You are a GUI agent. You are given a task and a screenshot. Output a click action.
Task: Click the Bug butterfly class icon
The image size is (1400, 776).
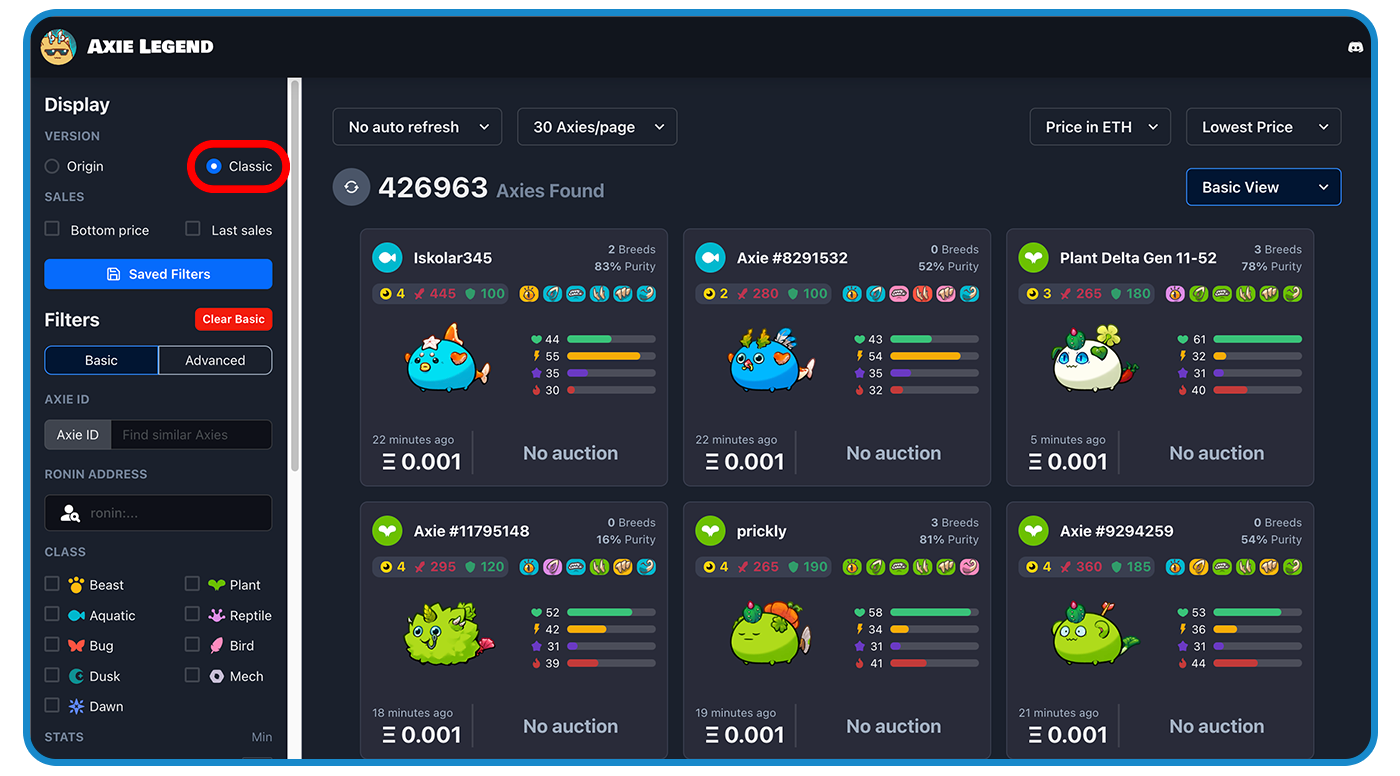tap(77, 646)
